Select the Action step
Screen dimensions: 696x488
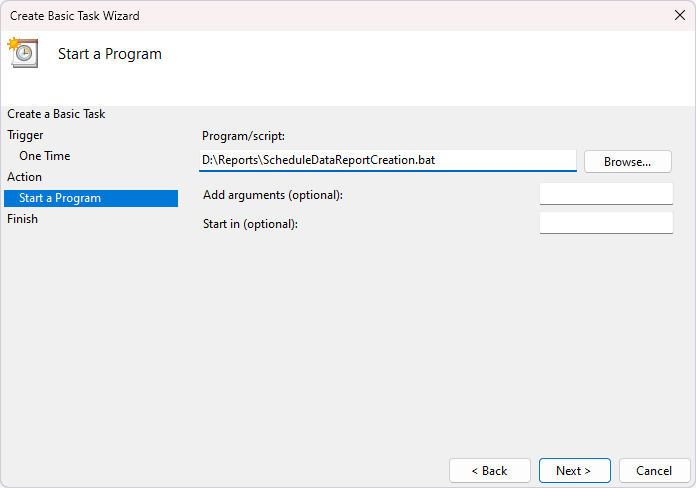click(x=24, y=177)
